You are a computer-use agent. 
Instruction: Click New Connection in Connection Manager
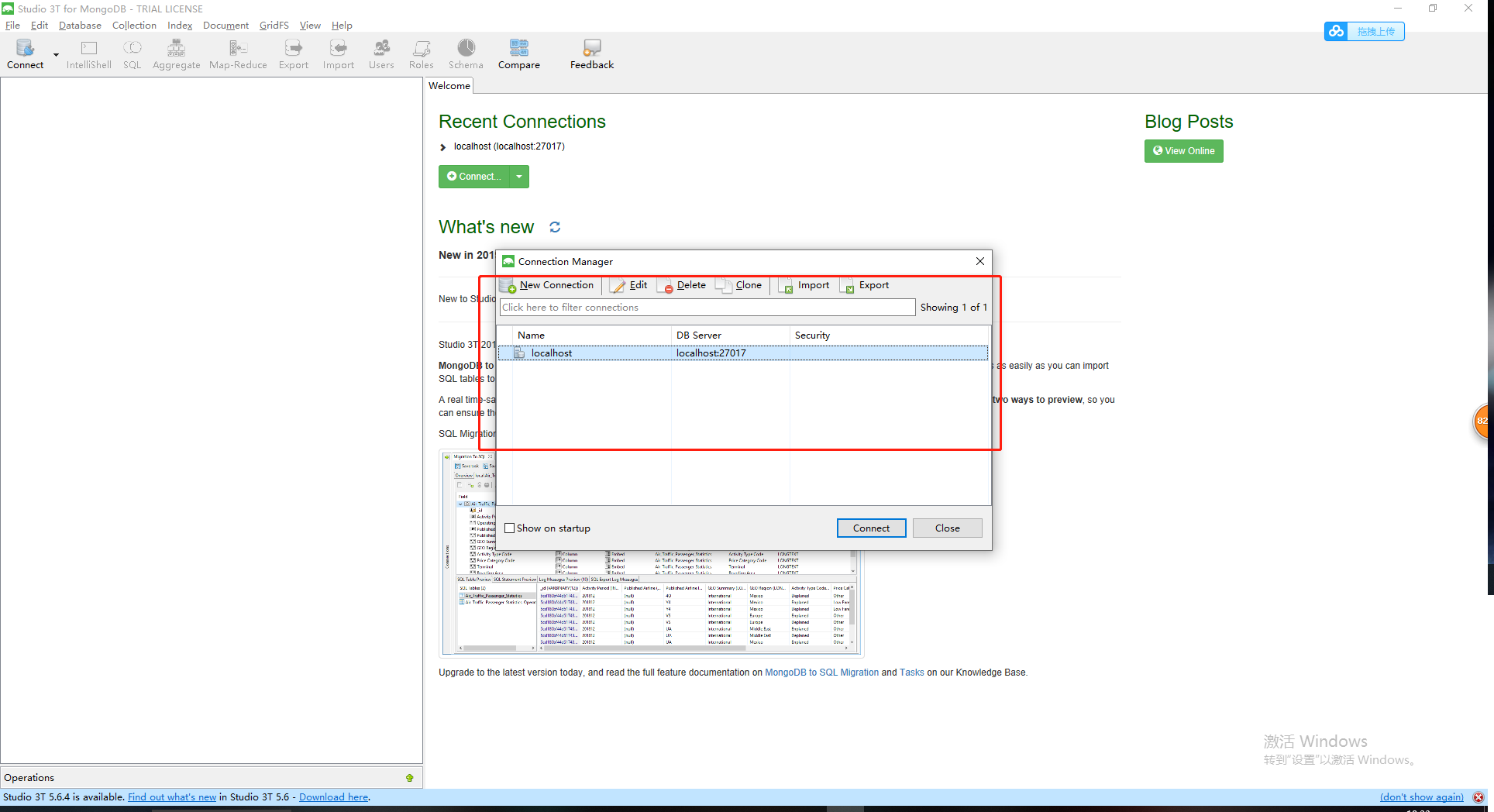[x=548, y=285]
